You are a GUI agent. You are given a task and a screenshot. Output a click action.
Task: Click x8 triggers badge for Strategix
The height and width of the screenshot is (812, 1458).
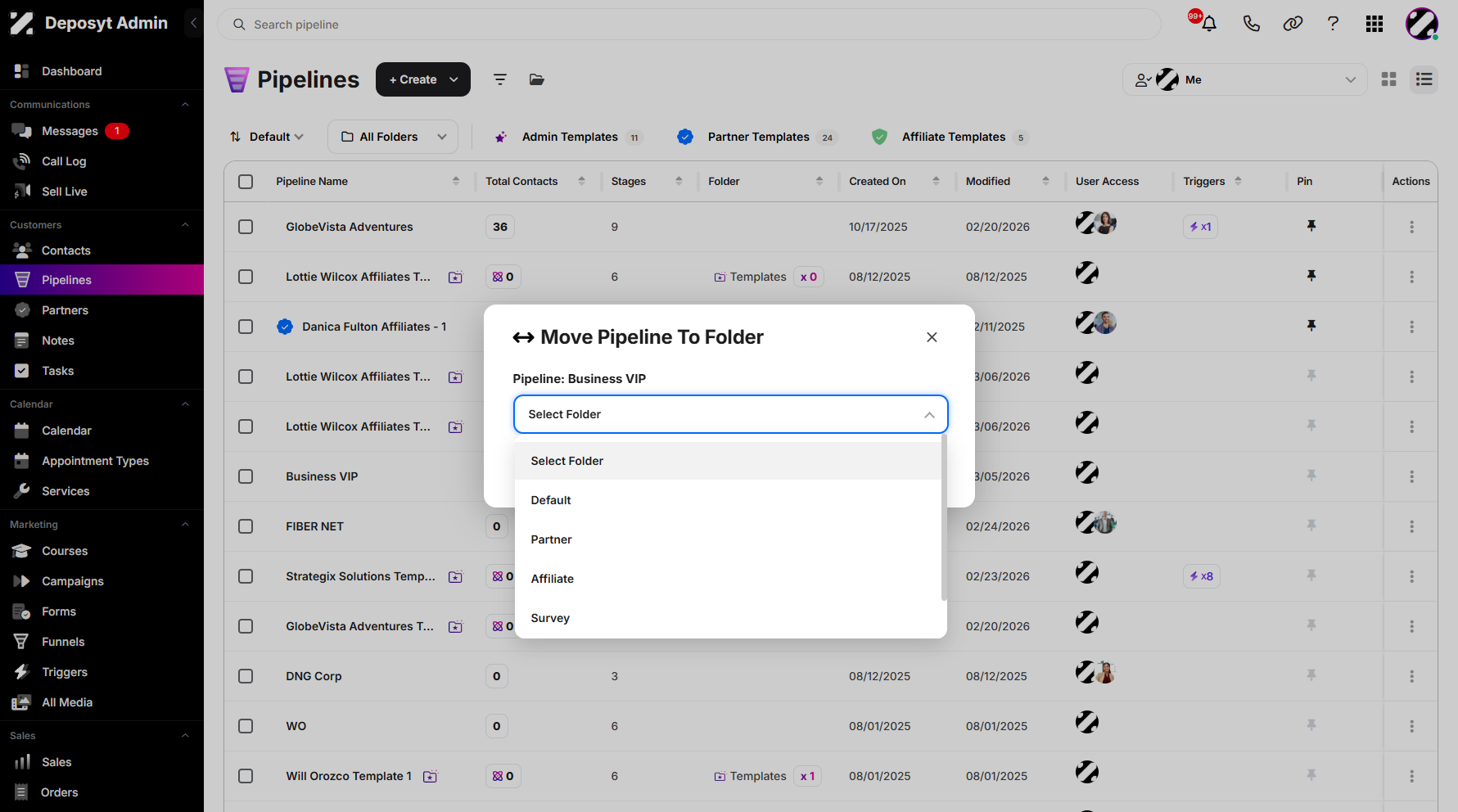click(x=1201, y=576)
